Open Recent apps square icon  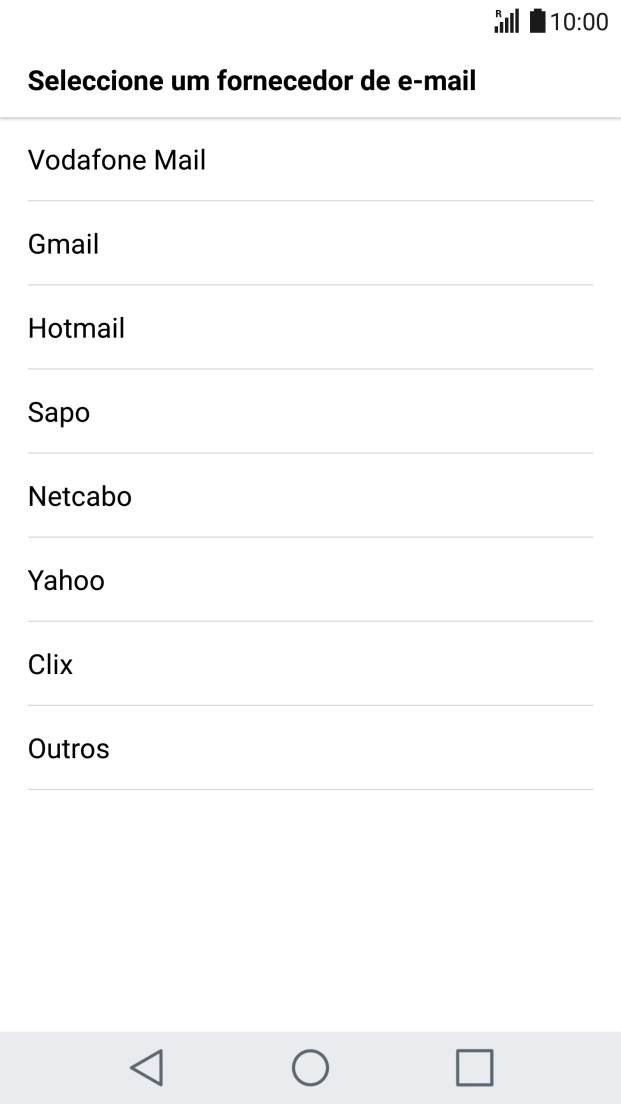pyautogui.click(x=474, y=1067)
